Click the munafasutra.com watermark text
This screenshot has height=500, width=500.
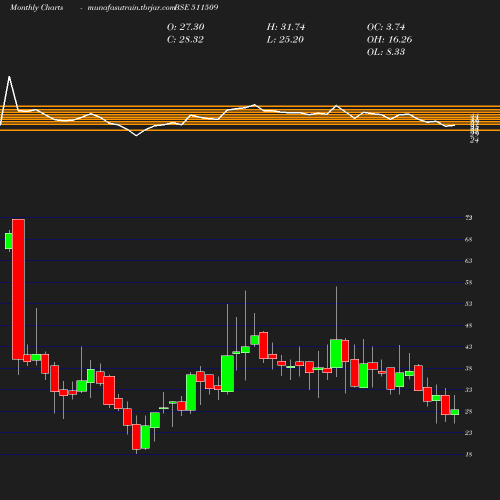[x=131, y=7]
